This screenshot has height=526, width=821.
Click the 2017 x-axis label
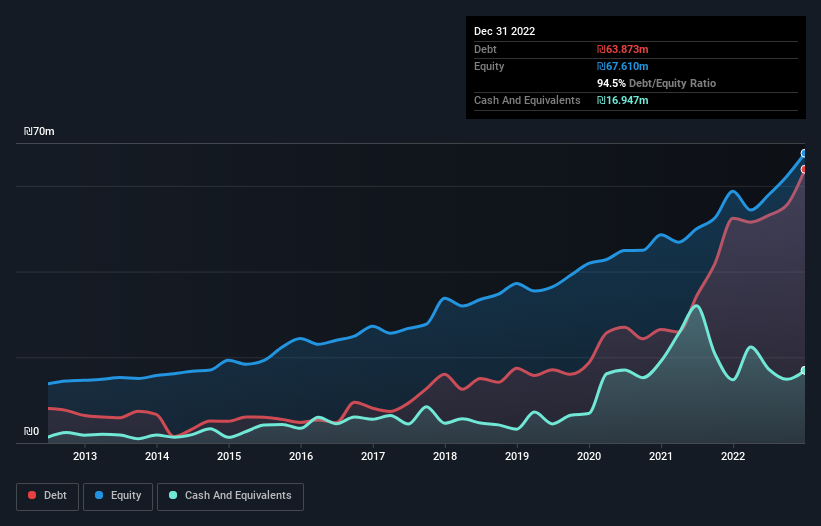tap(373, 456)
